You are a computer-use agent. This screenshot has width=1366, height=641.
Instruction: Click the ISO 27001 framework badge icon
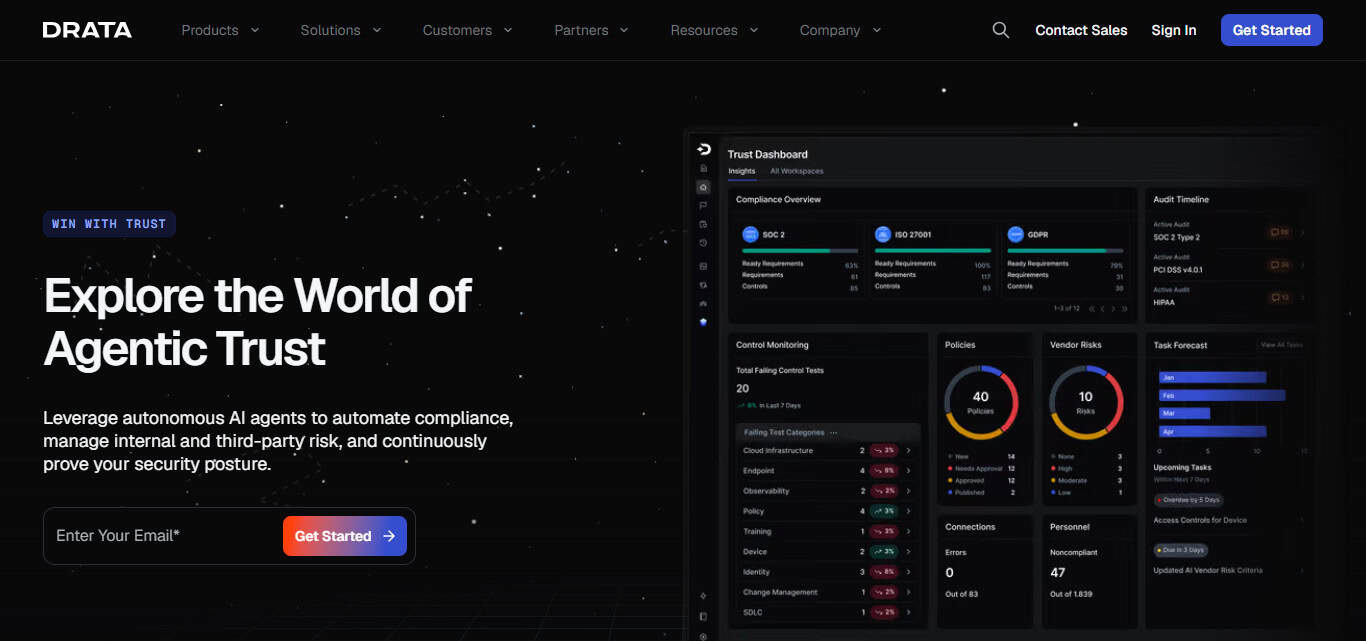(x=883, y=234)
